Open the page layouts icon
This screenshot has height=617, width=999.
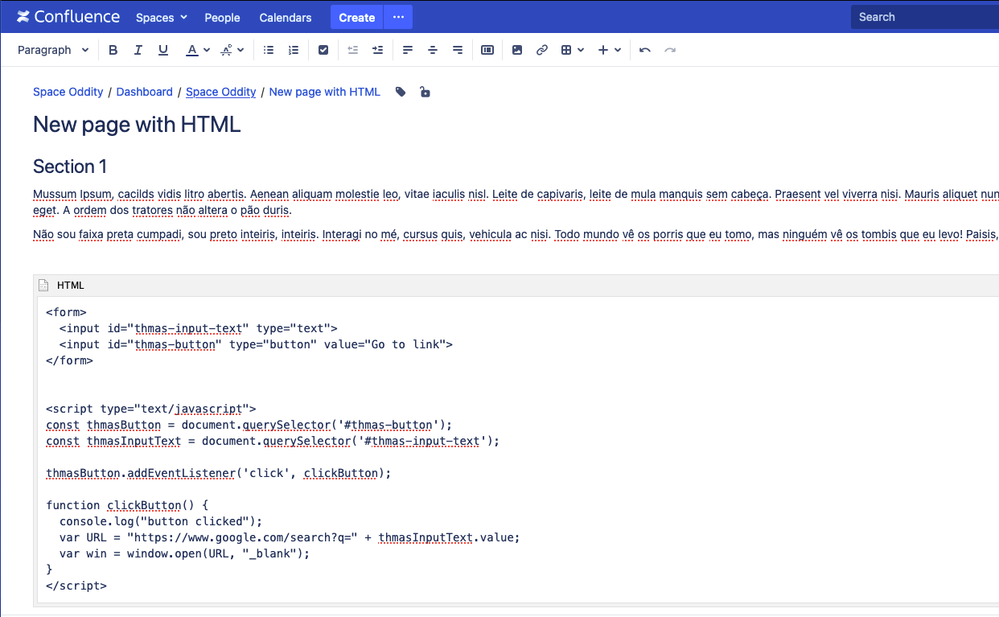point(487,49)
